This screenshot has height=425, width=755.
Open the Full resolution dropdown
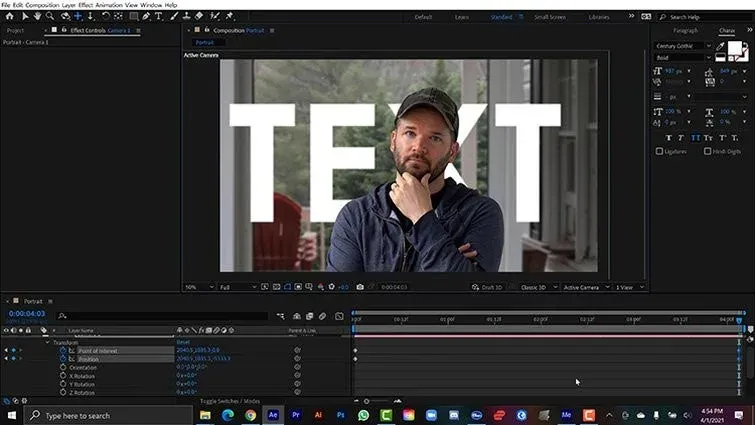pos(238,287)
